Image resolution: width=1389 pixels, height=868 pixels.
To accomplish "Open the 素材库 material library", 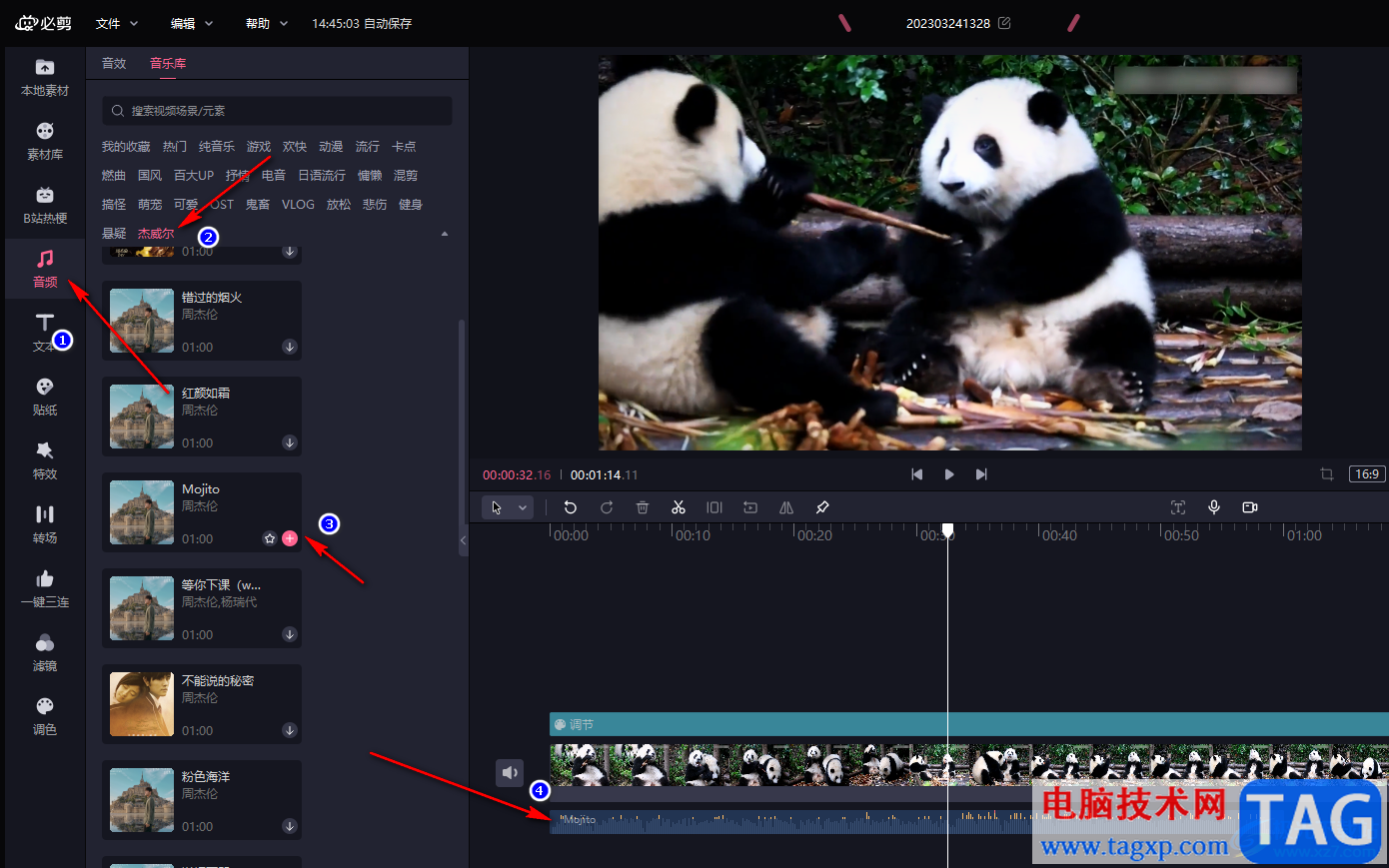I will click(x=45, y=141).
